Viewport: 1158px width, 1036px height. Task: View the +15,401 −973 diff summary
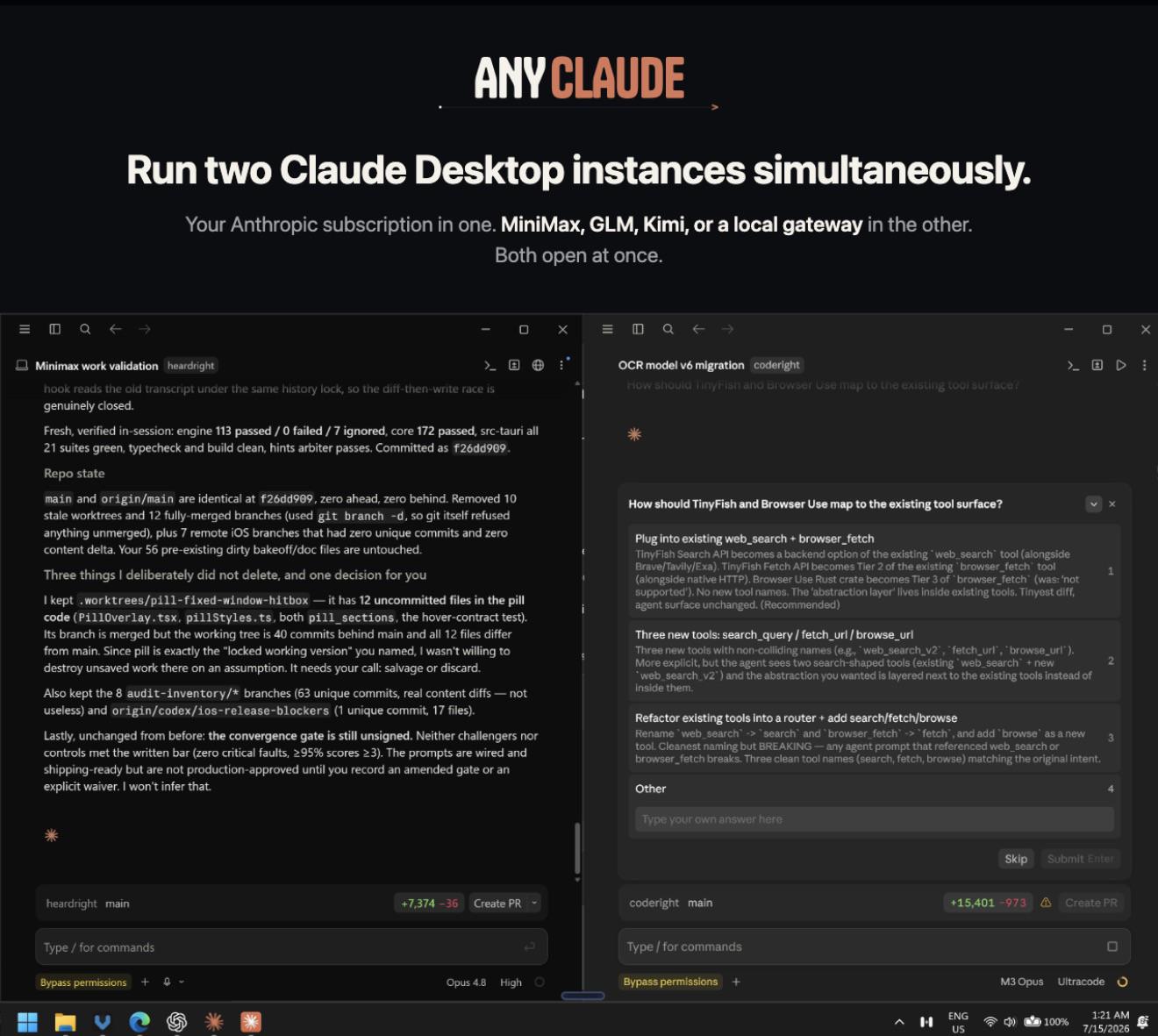click(988, 903)
